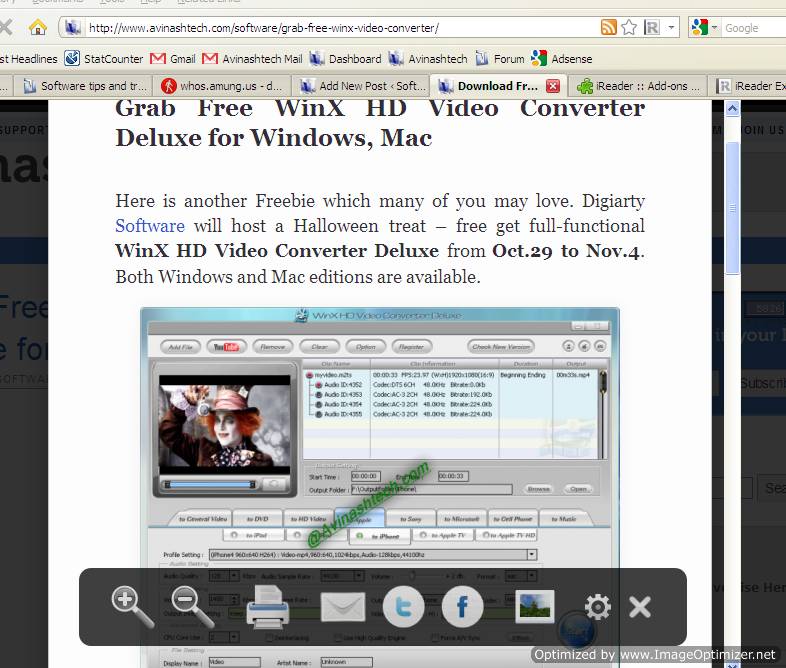The height and width of the screenshot is (668, 786).
Task: Switch to Software tips and tr... tab
Action: 84,86
